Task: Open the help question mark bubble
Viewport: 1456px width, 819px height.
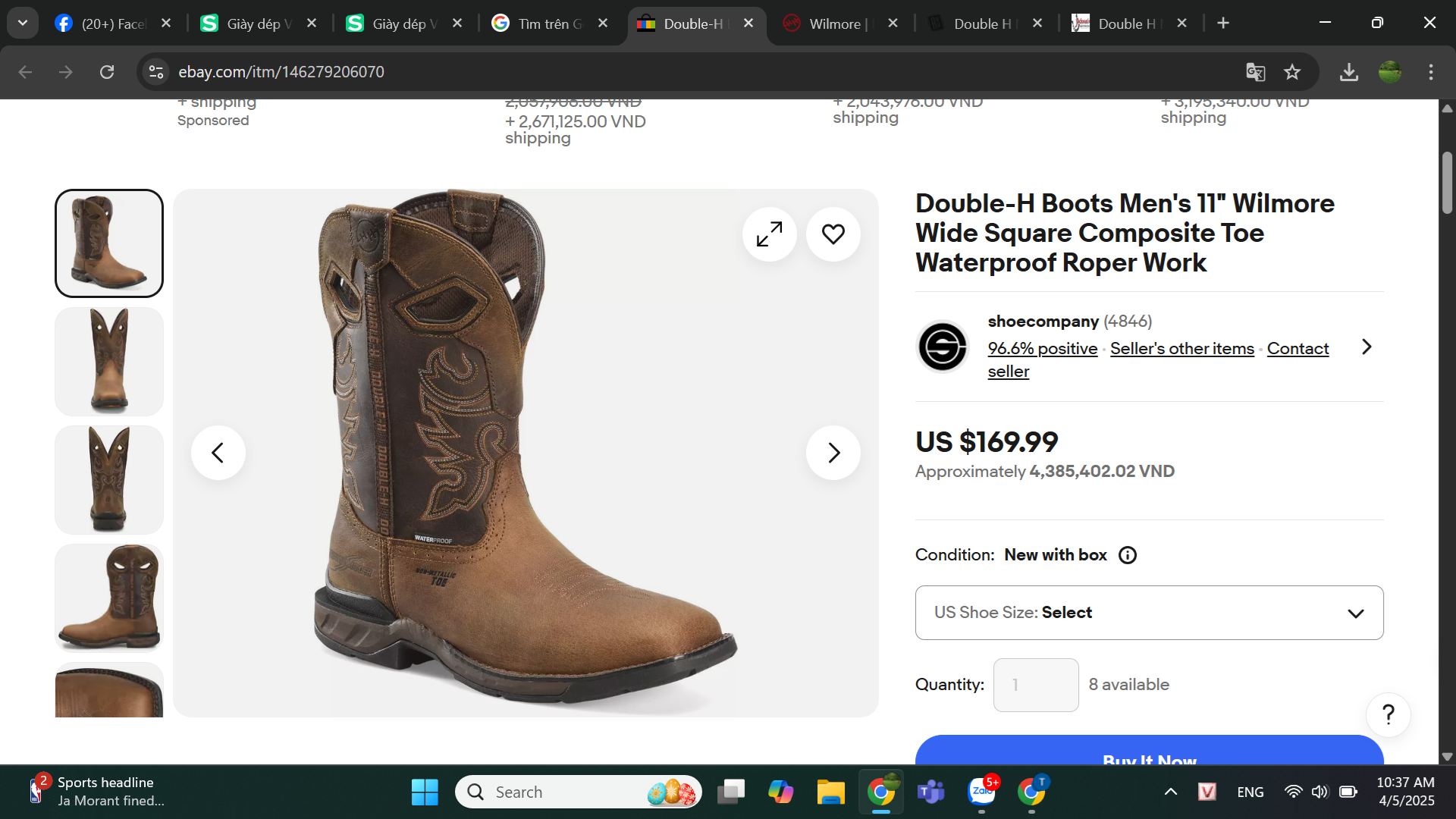Action: 1388,714
